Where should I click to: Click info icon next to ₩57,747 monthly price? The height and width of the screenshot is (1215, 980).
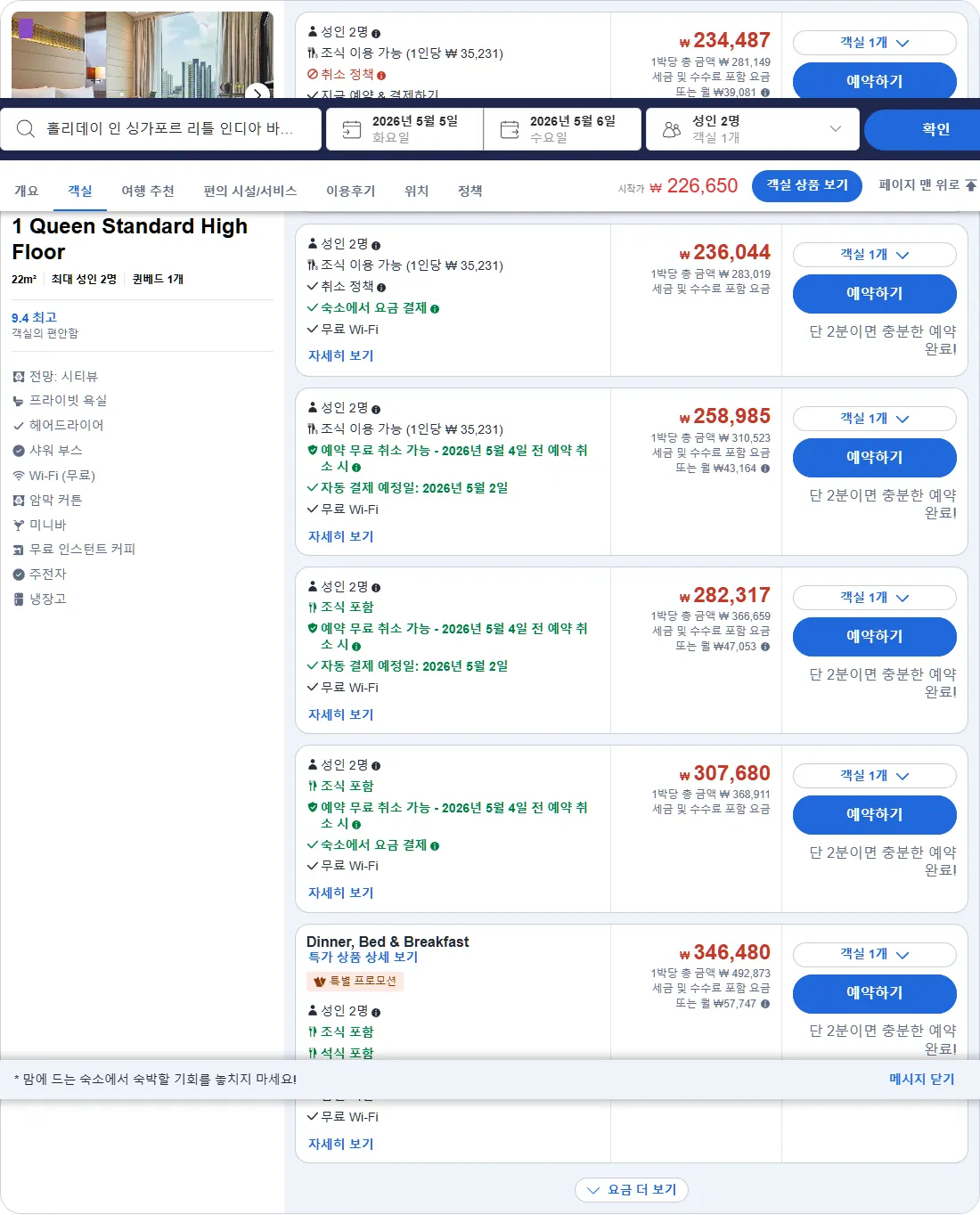(x=765, y=1004)
